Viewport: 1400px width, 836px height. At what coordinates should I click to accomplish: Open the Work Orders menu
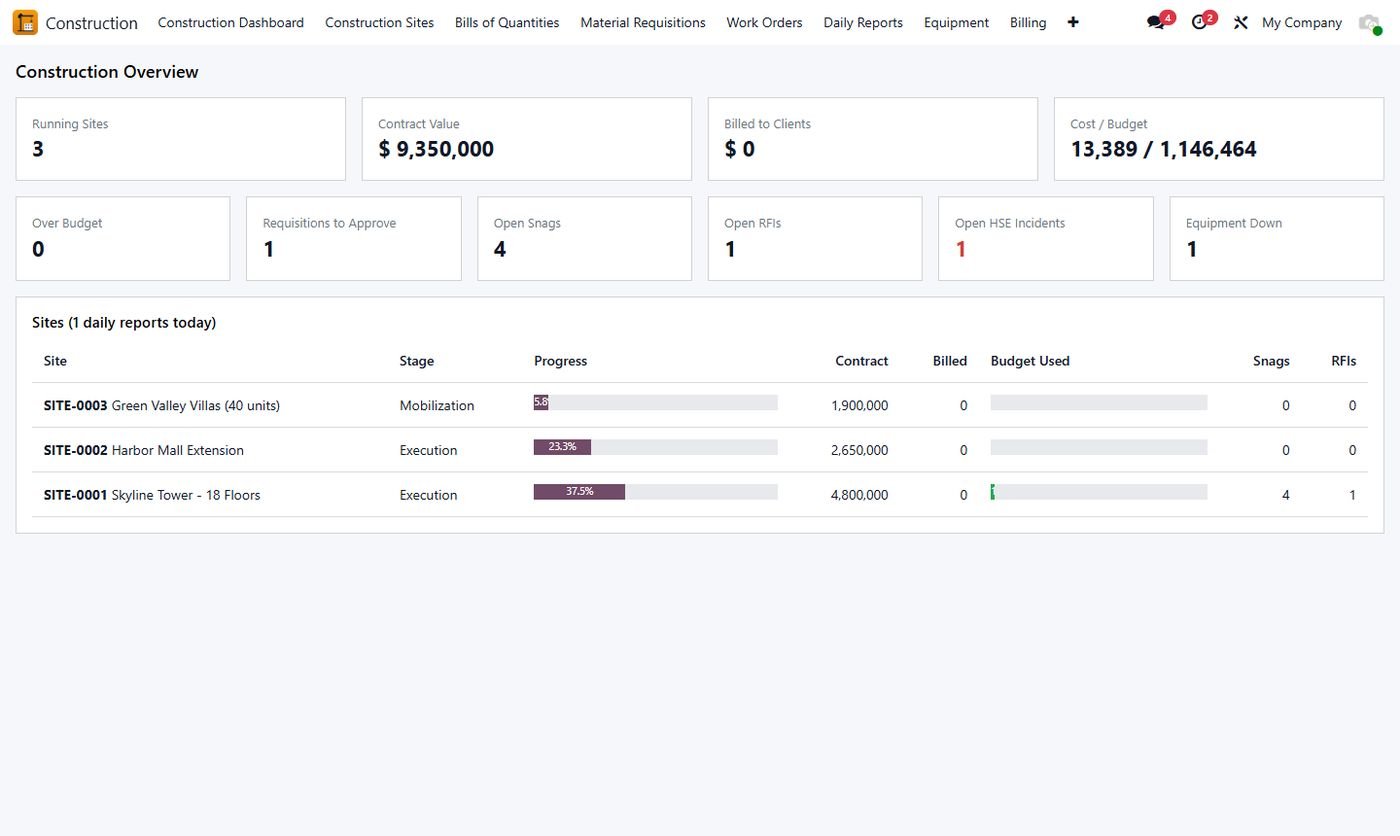[764, 22]
